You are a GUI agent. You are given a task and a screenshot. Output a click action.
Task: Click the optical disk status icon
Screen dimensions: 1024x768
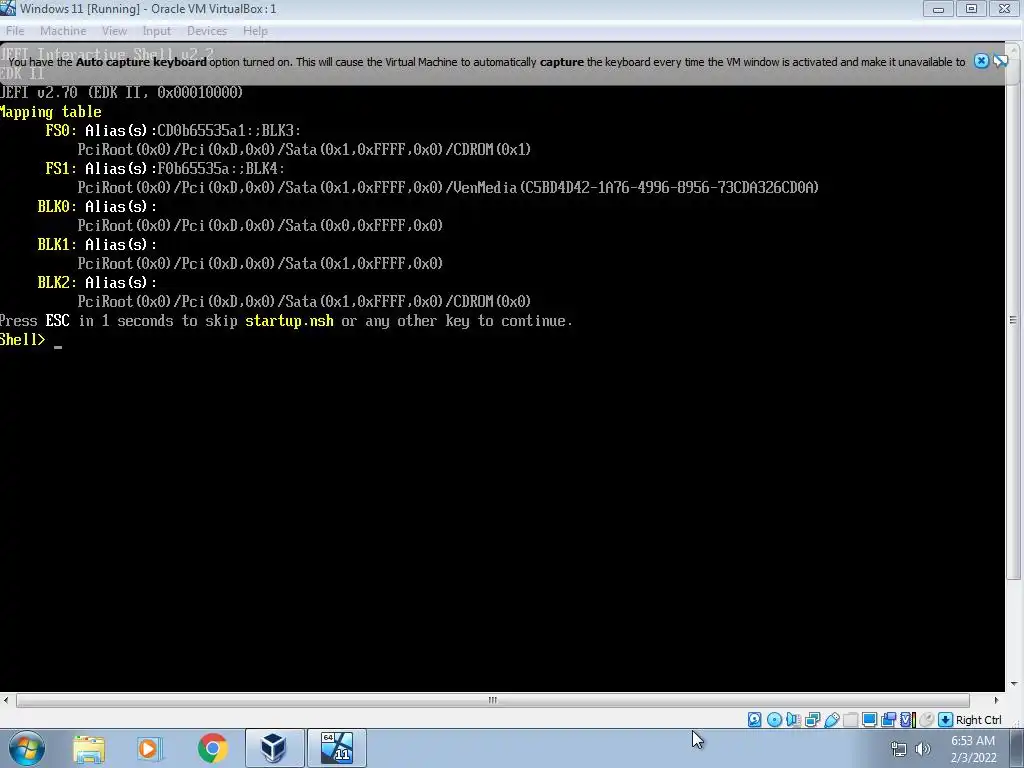(x=775, y=720)
